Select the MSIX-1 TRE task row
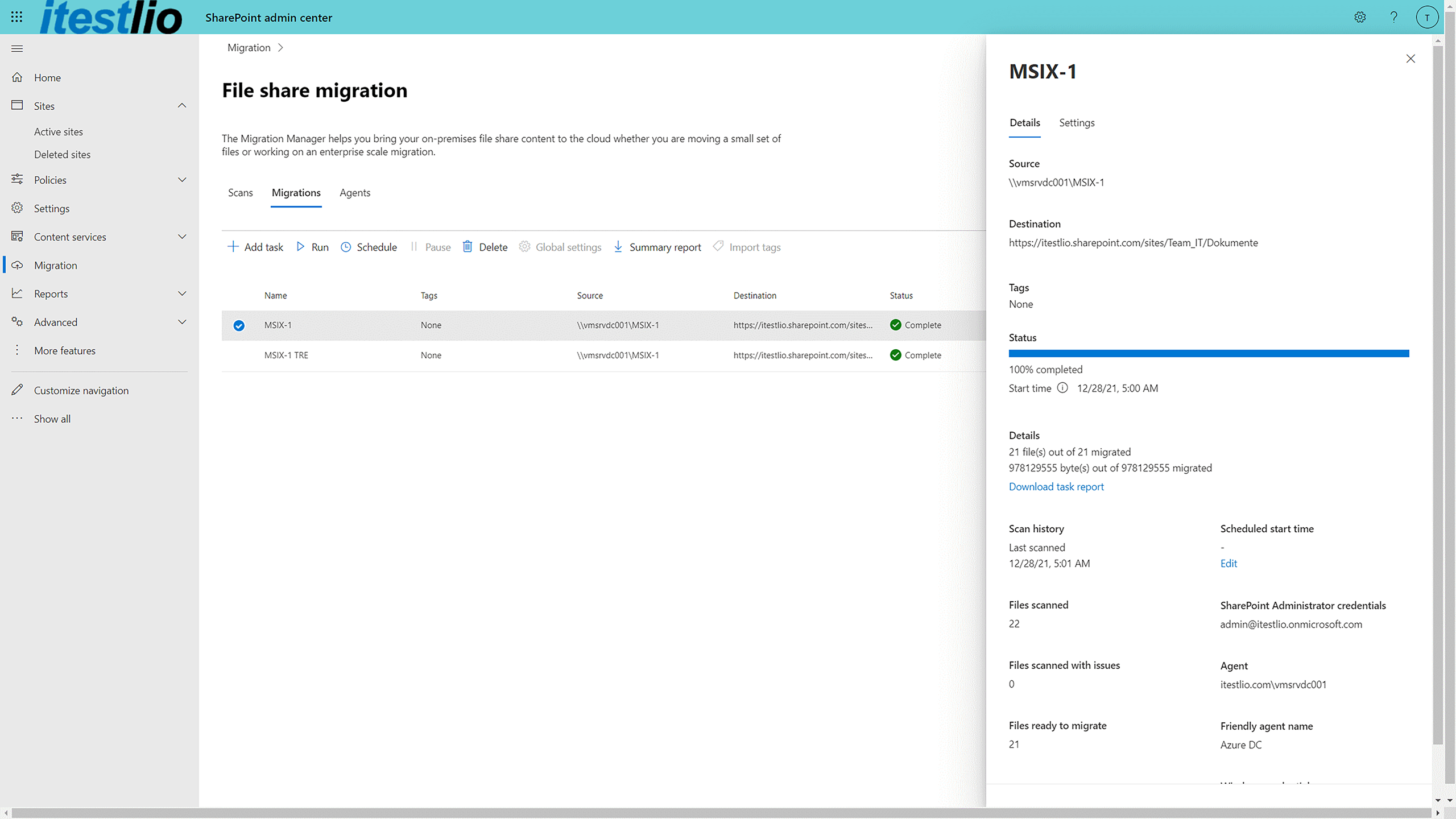 [x=238, y=355]
